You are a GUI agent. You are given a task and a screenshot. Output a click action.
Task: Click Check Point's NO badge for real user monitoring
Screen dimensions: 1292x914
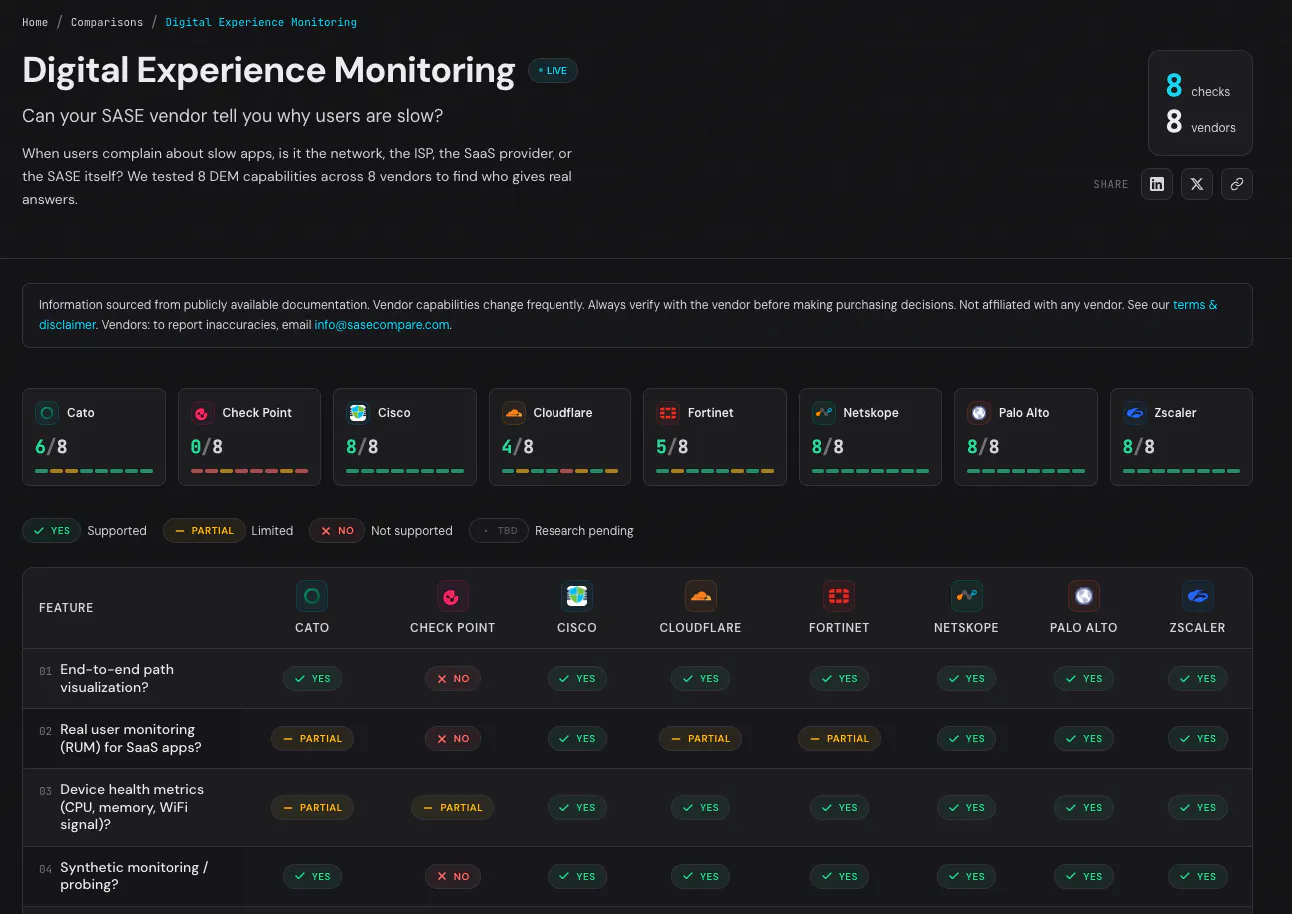(x=453, y=738)
